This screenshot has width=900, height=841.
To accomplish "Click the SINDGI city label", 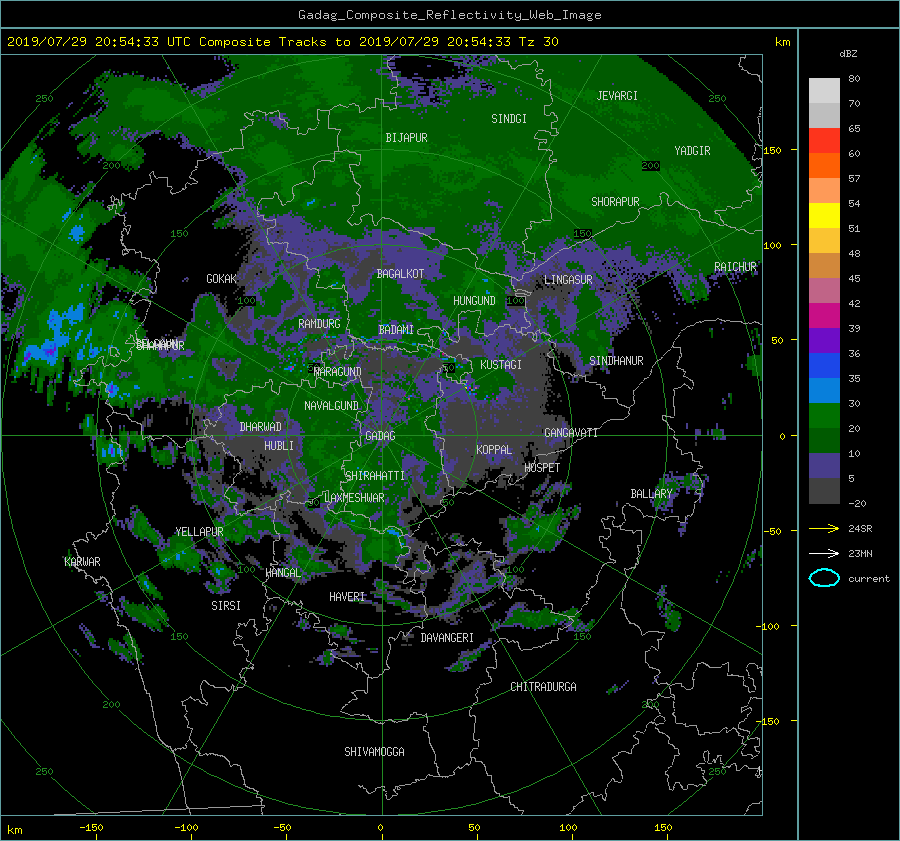I will pyautogui.click(x=509, y=119).
